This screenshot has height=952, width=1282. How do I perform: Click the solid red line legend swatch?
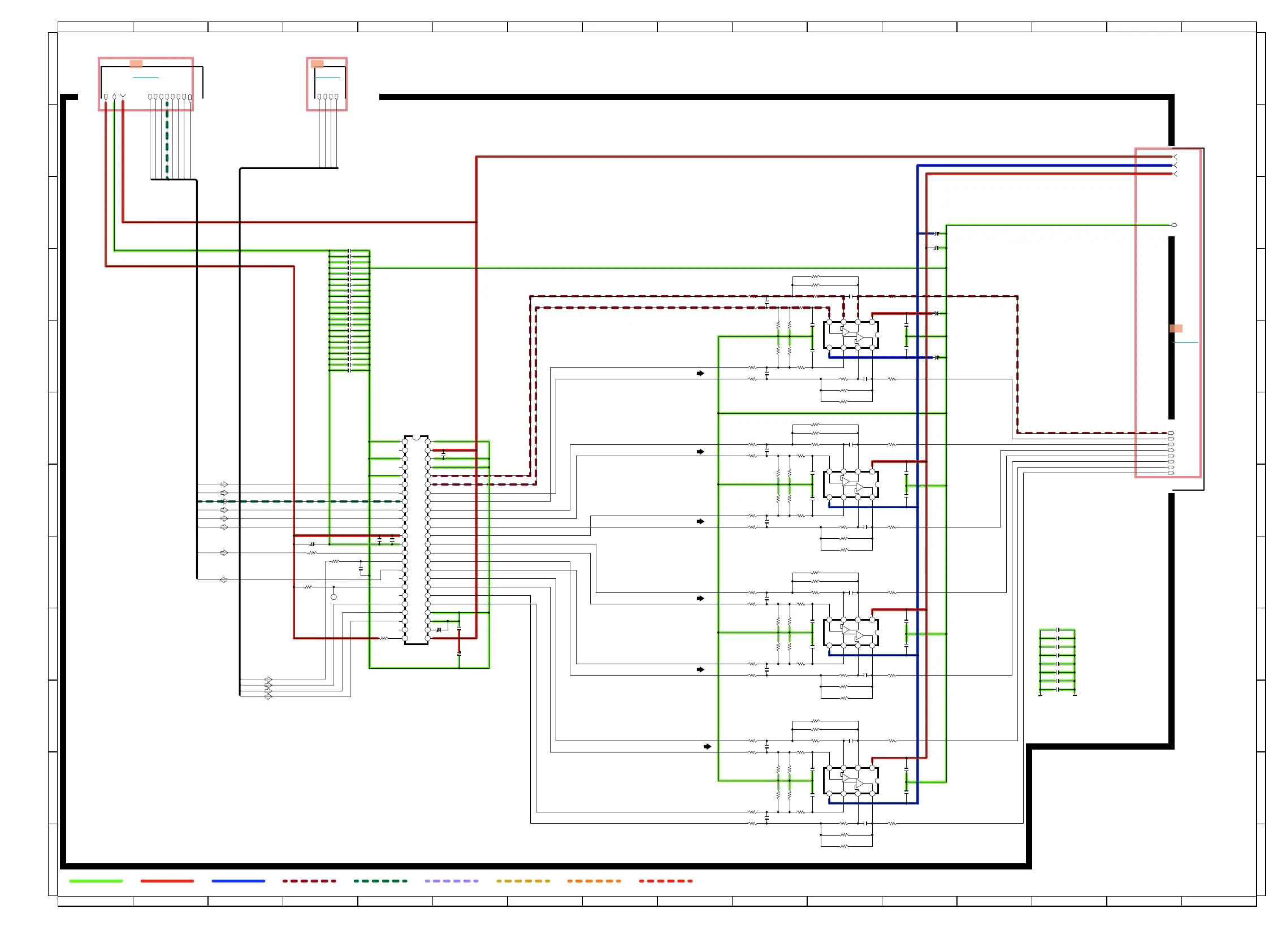click(167, 881)
